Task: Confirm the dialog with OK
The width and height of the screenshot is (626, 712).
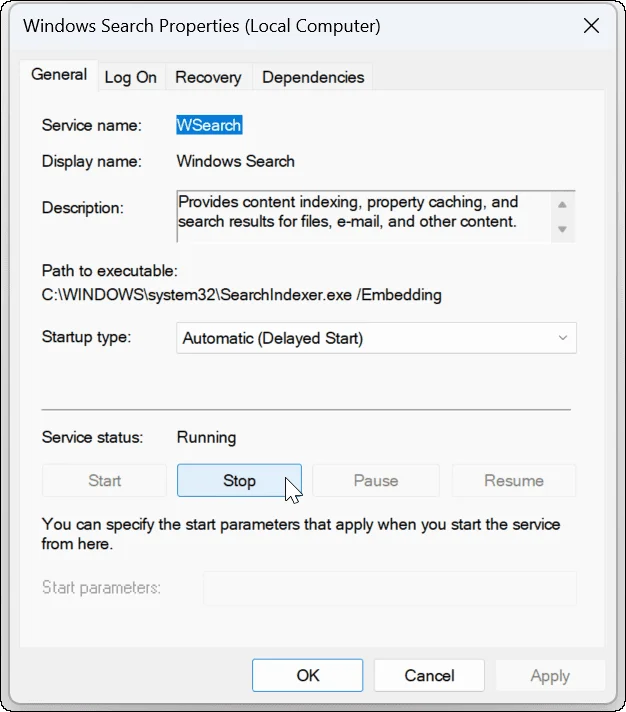Action: pyautogui.click(x=308, y=675)
